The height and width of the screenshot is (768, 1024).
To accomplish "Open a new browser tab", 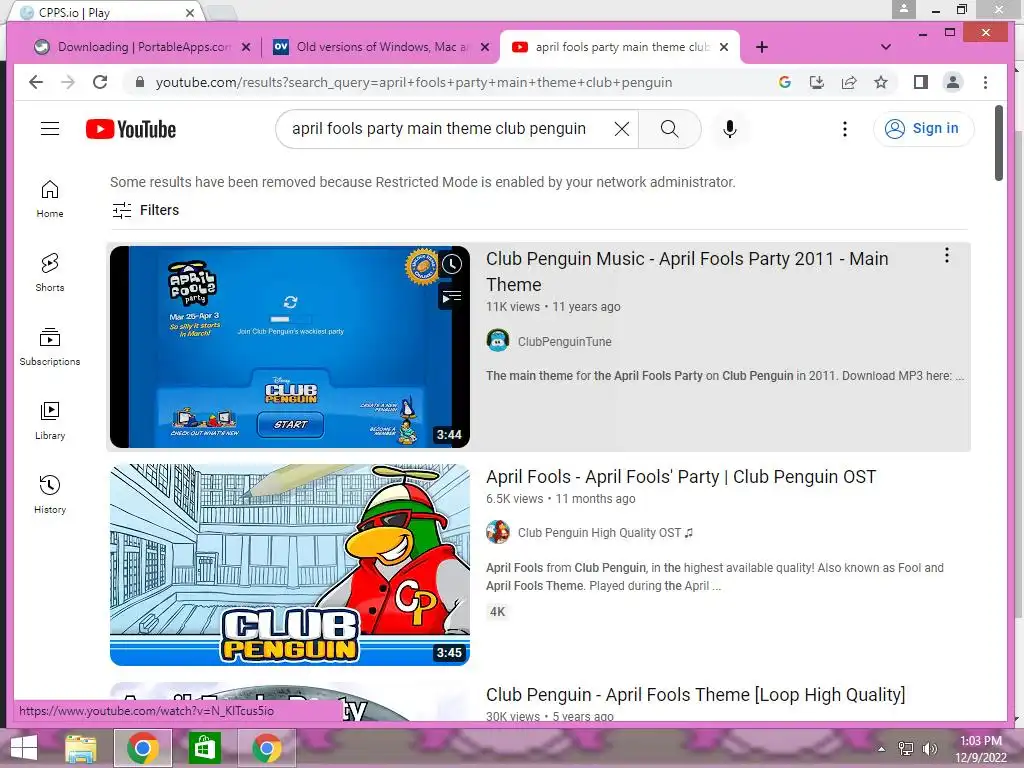I will pos(761,47).
